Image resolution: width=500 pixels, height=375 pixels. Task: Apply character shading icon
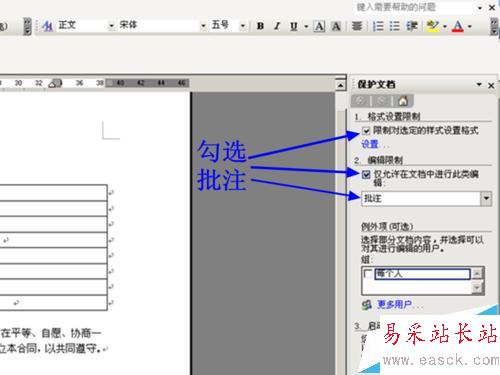tap(336, 26)
